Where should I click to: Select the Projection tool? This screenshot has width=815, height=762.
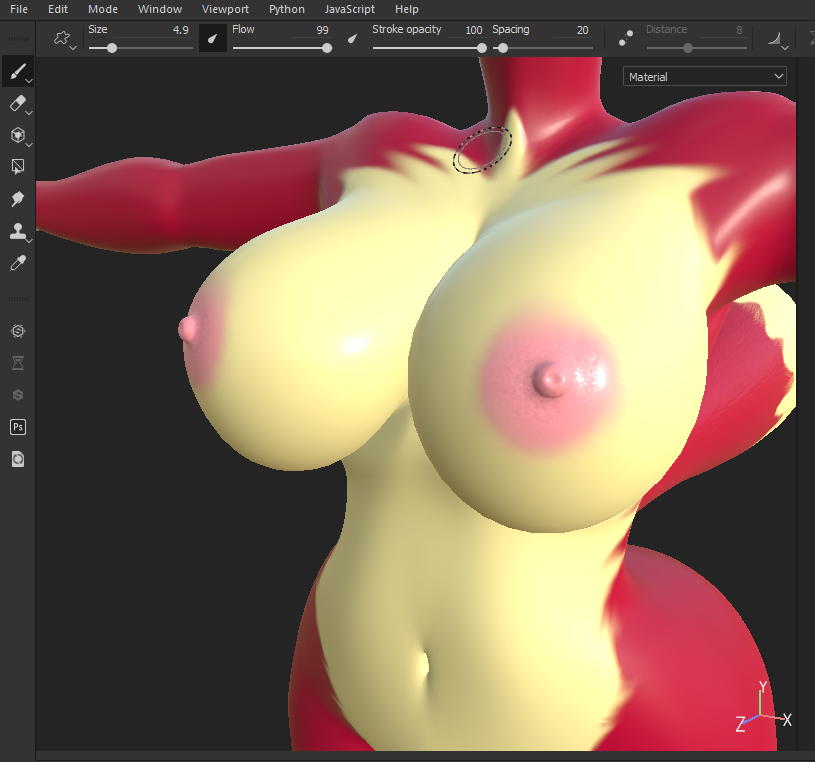click(17, 135)
